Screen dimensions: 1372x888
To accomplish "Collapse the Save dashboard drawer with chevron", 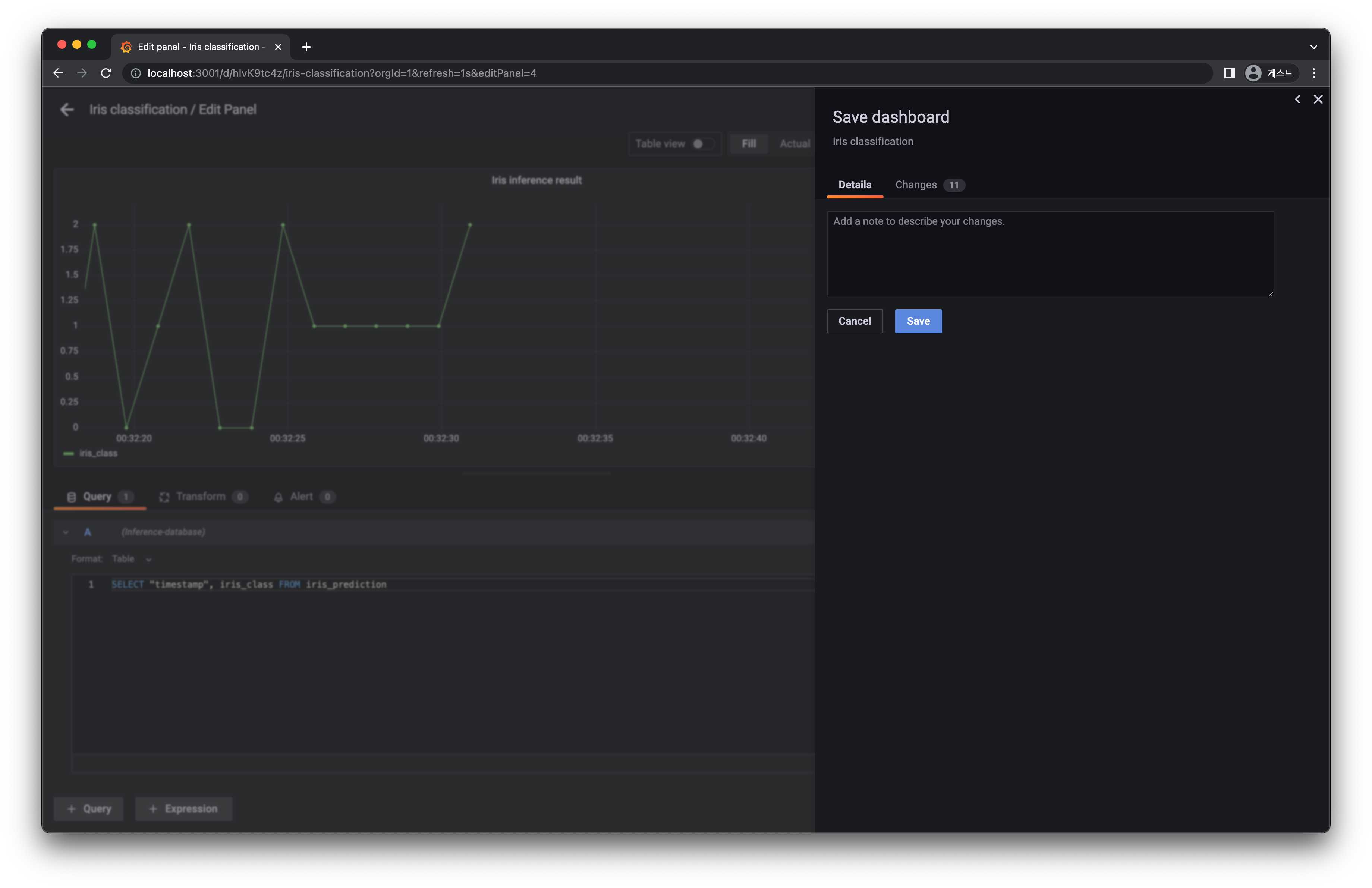I will [1297, 99].
